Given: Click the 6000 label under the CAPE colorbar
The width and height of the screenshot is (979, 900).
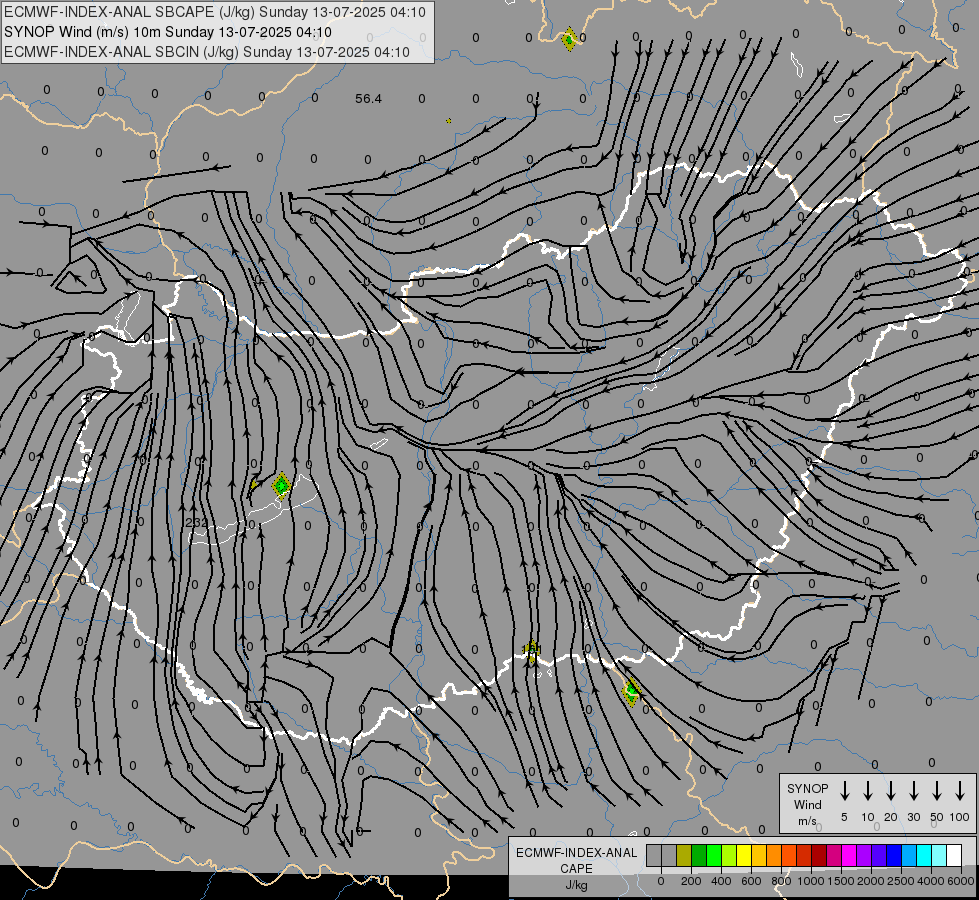Looking at the screenshot, I should coord(961,881).
